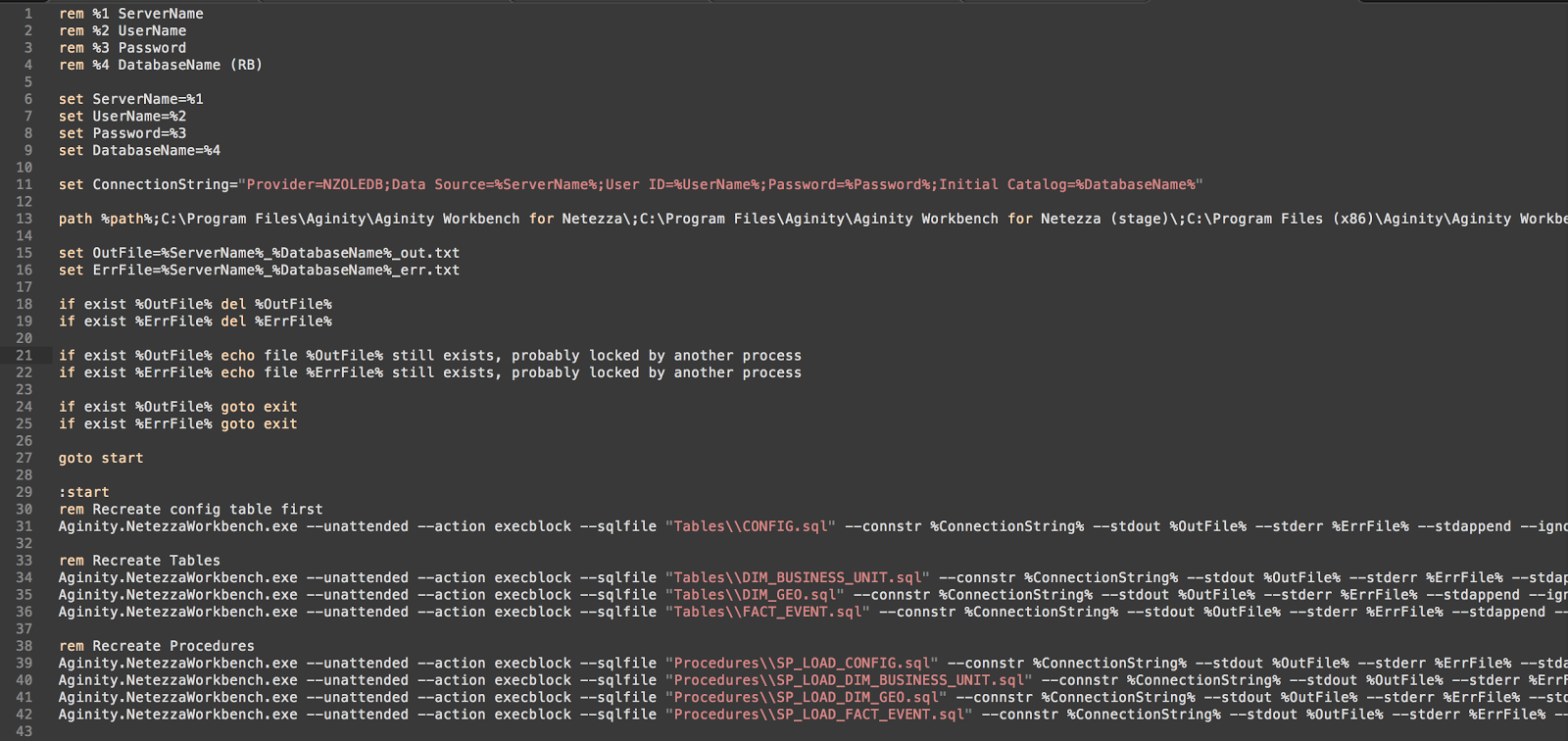Click the "Tables\\DIM_BUSINESS_UNIT.sql" string
Image resolution: width=1568 pixels, height=741 pixels.
point(798,577)
